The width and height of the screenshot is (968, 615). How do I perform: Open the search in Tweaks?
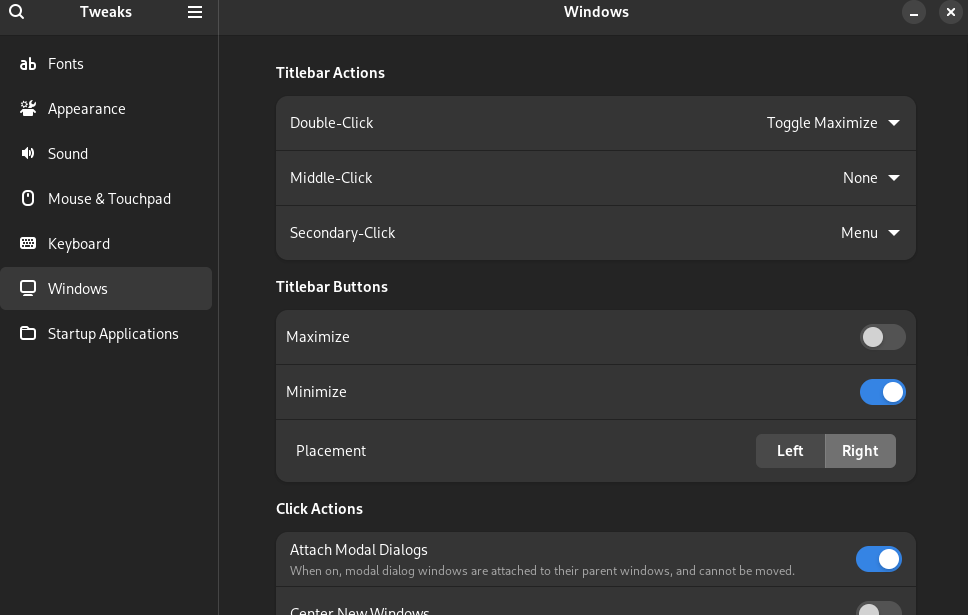pos(17,12)
